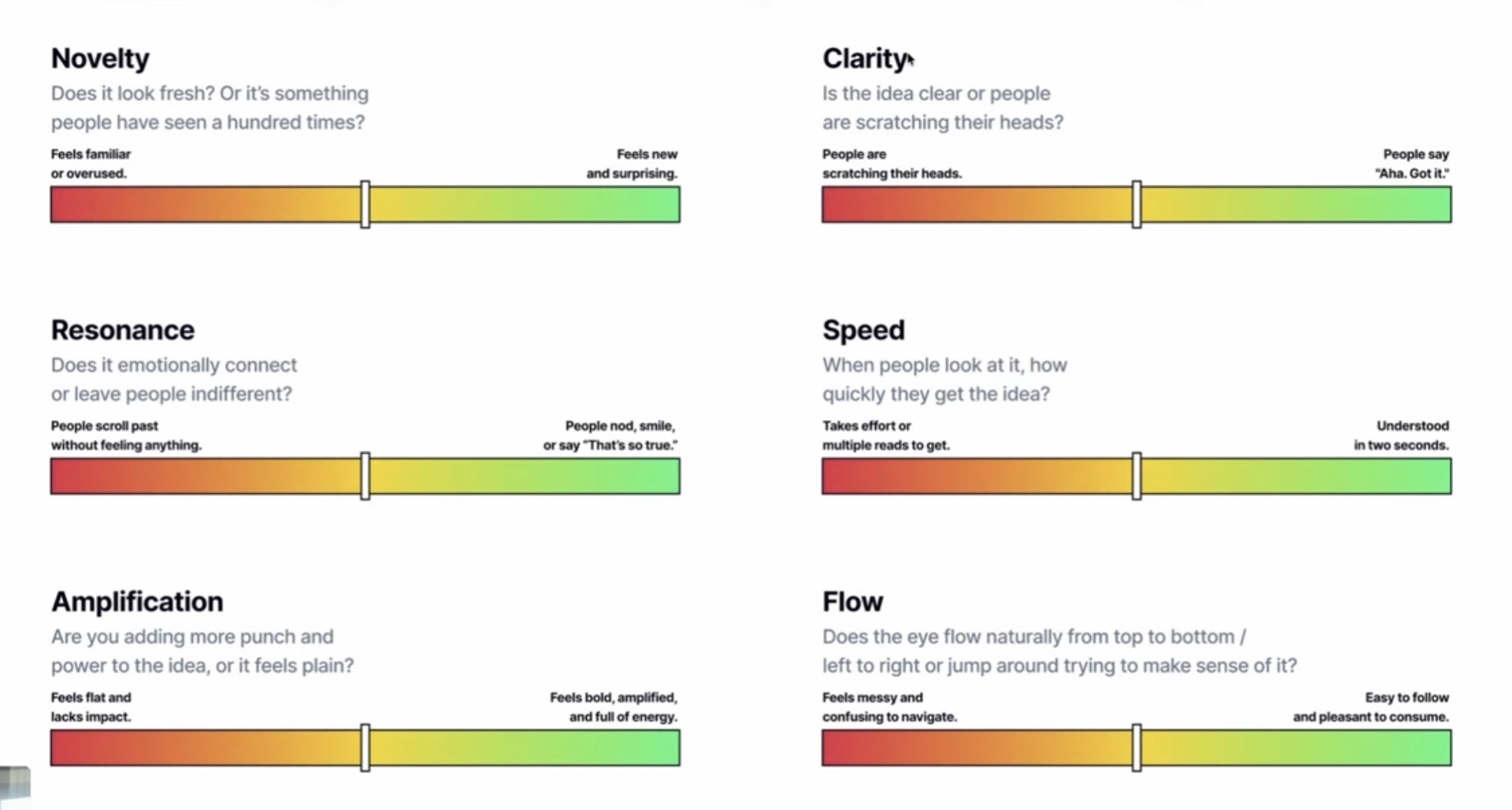This screenshot has height=810, width=1512.
Task: Click the Speed heading text
Action: 864,330
